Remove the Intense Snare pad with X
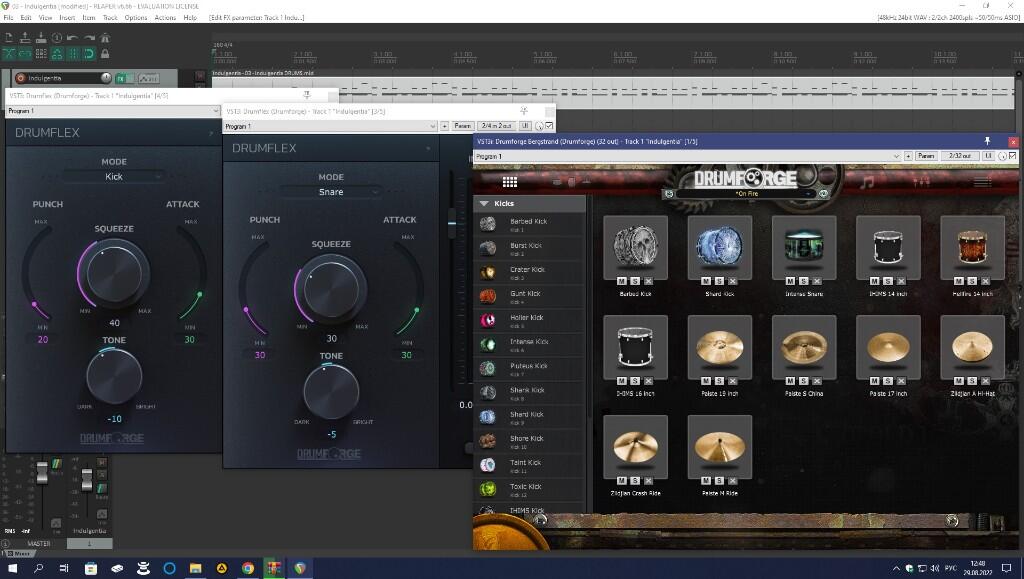Image resolution: width=1024 pixels, height=579 pixels. coord(816,281)
